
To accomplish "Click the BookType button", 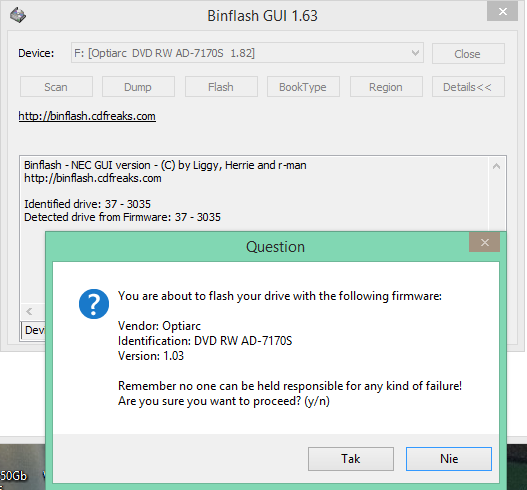I will pyautogui.click(x=303, y=87).
